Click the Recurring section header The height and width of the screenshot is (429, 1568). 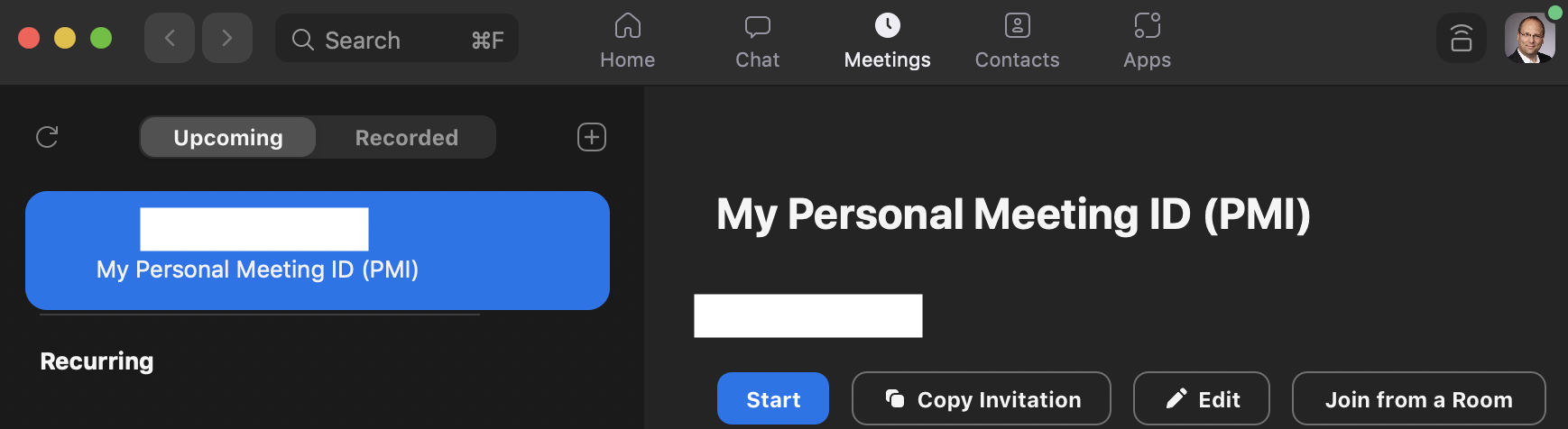(x=97, y=361)
